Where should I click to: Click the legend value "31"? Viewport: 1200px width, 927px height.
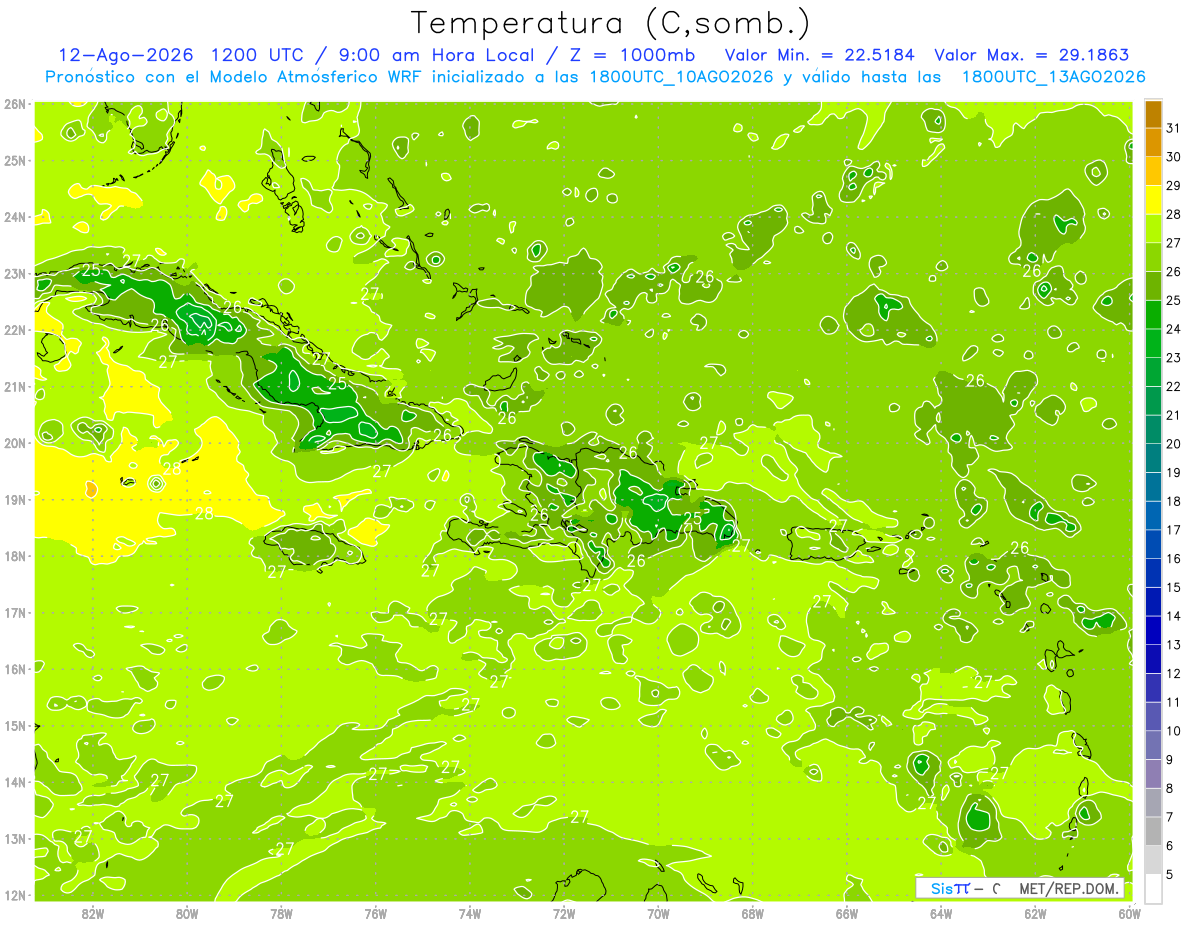point(1174,128)
